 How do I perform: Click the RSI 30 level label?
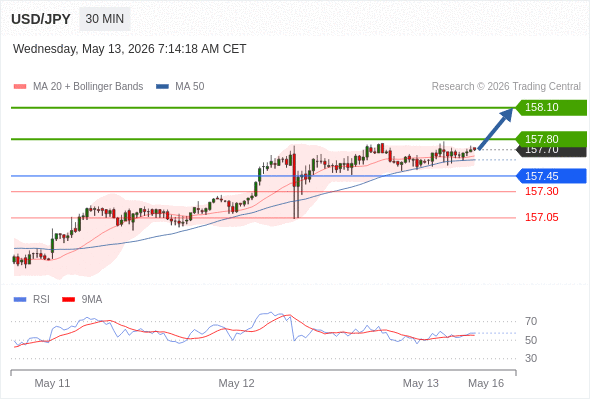(531, 358)
